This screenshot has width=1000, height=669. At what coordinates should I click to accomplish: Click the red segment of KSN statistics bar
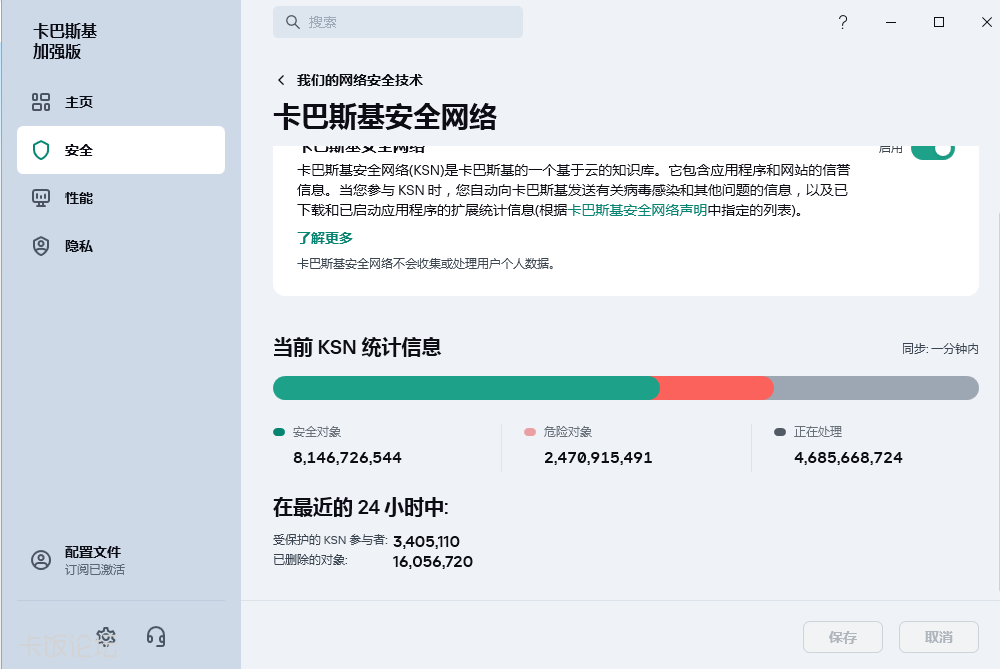click(x=716, y=388)
